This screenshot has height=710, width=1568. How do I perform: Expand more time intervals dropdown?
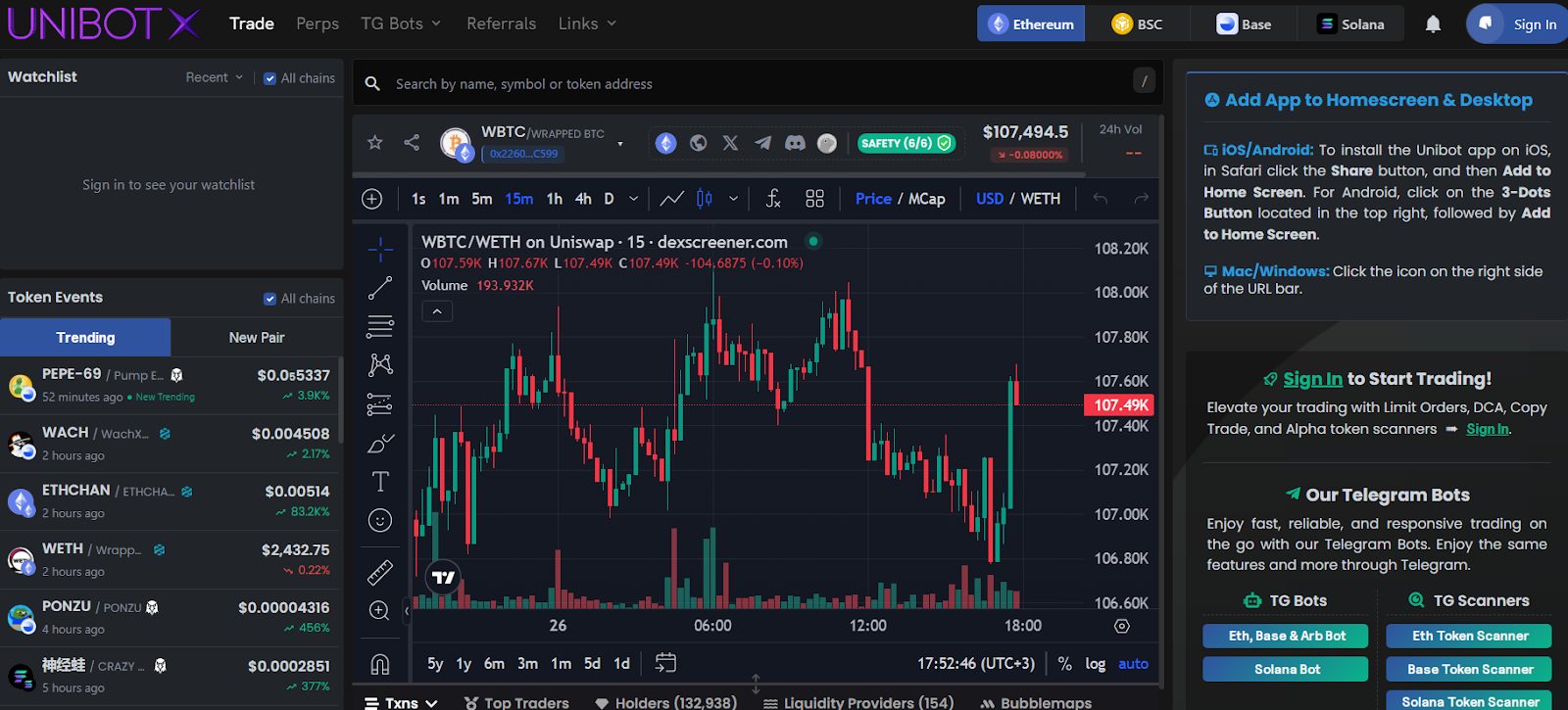[x=633, y=199]
